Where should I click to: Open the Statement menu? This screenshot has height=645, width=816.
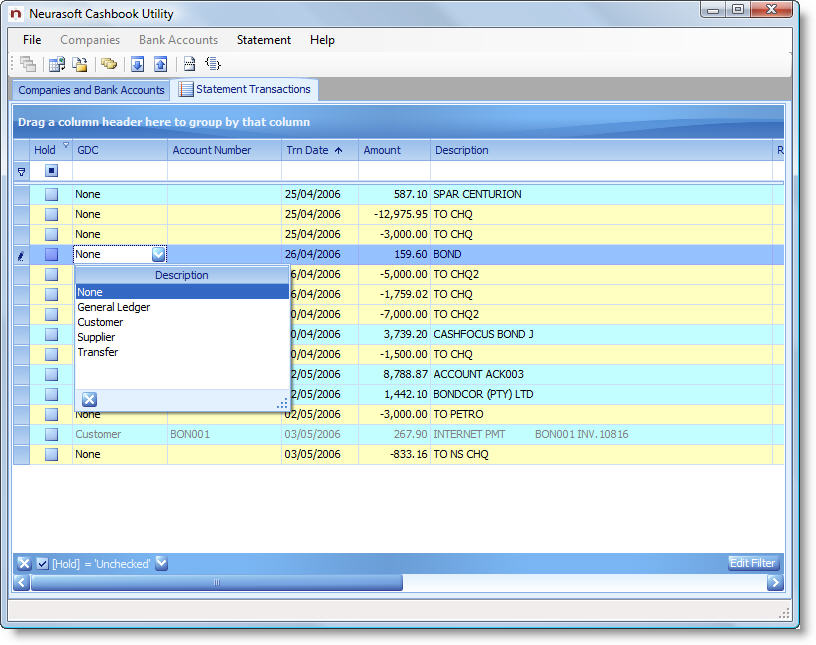[263, 40]
